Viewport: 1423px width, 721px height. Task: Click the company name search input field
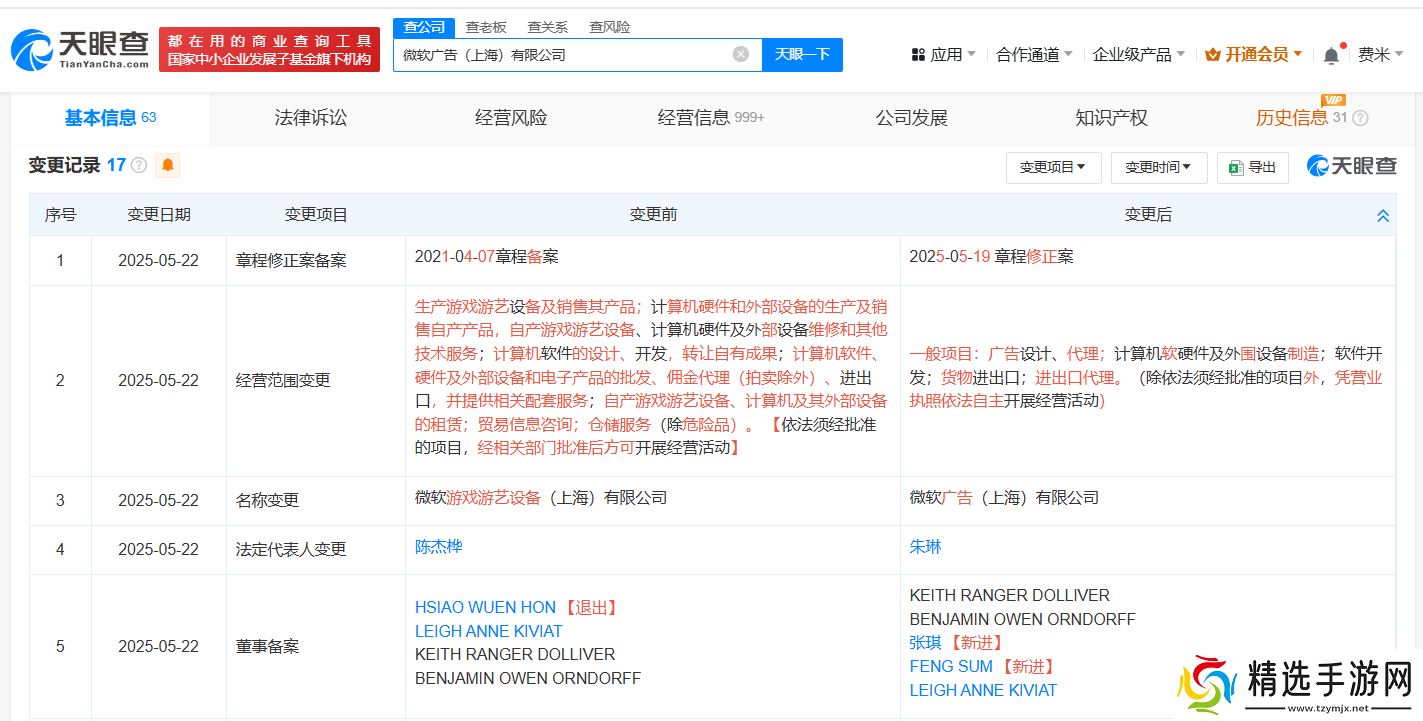560,54
